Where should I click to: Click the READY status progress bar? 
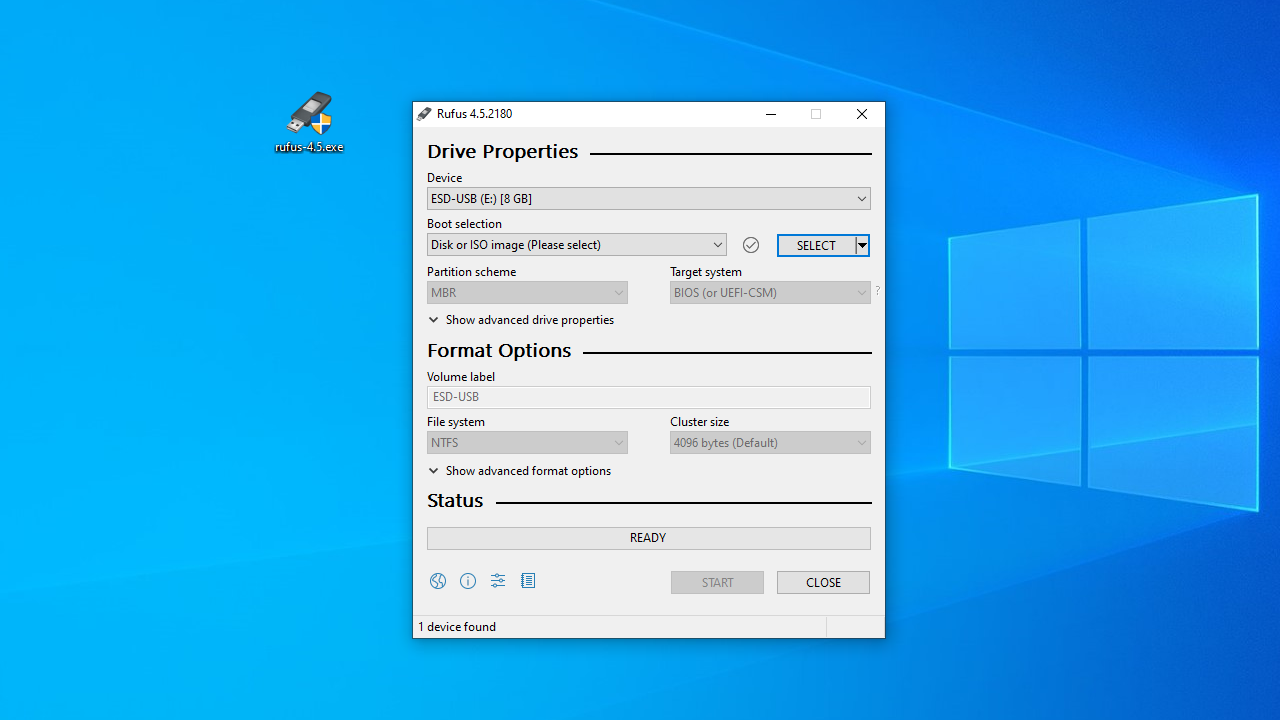coord(648,538)
